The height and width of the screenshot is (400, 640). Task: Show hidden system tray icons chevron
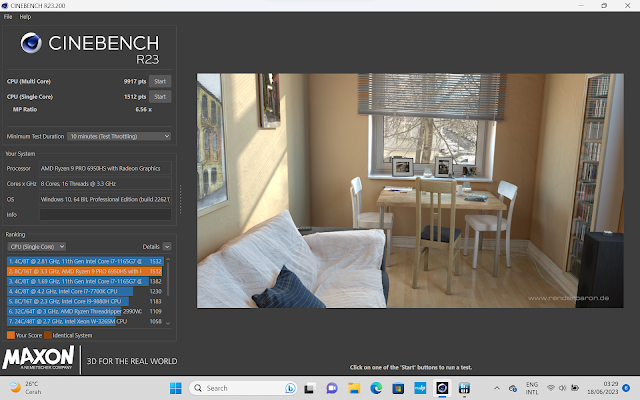pos(497,388)
